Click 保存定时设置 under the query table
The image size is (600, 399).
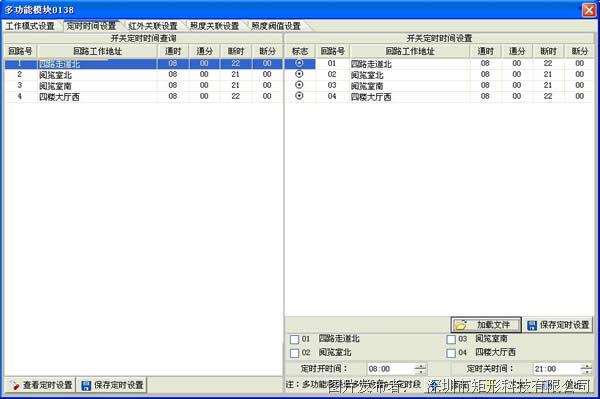pyautogui.click(x=112, y=385)
